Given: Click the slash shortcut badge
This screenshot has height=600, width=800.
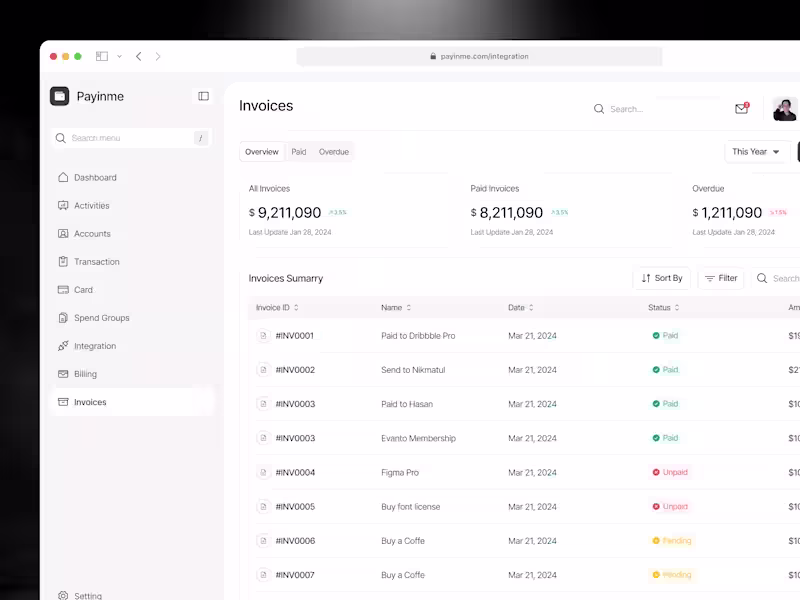Looking at the screenshot, I should 201,138.
